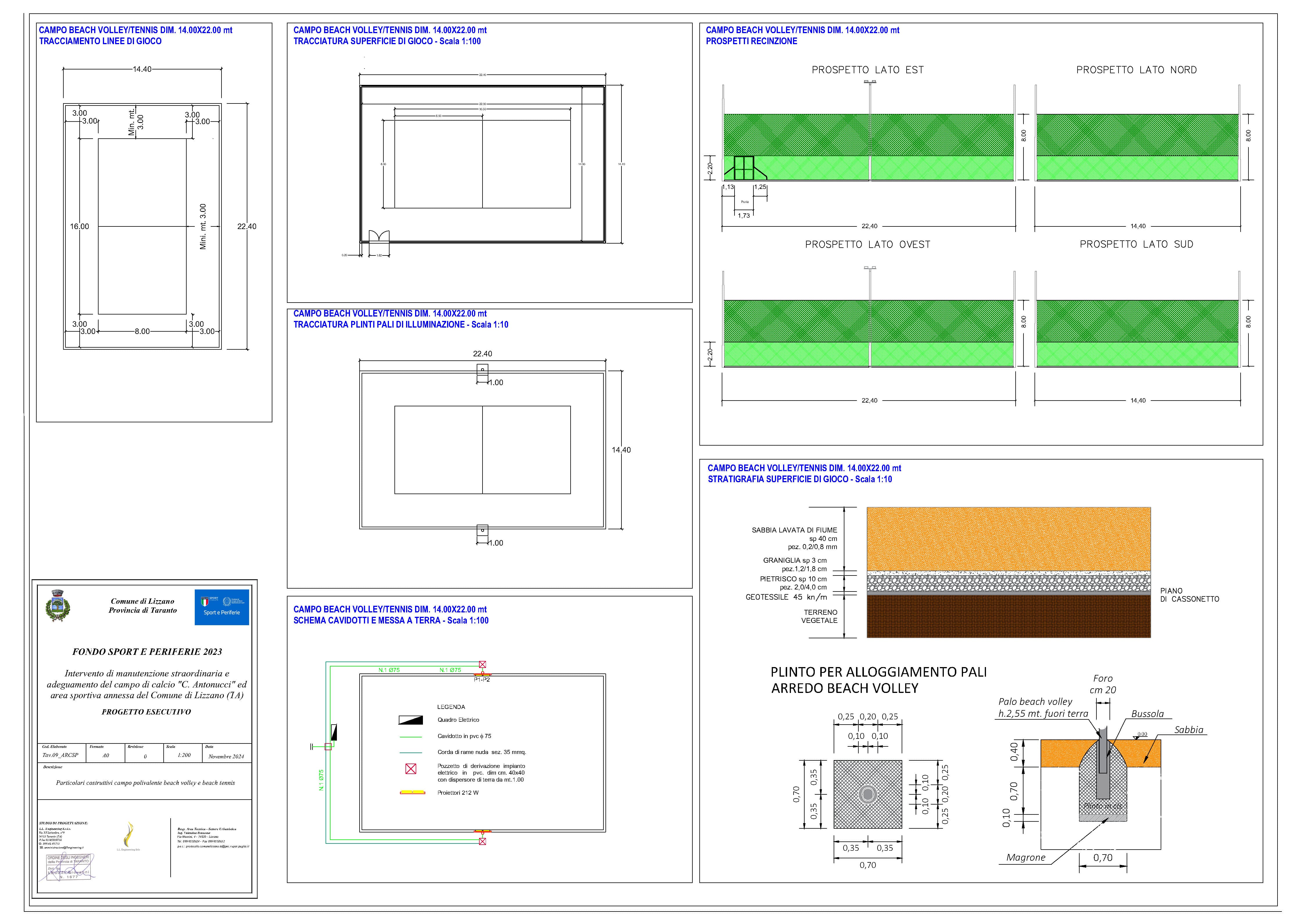Toggle the Corda di rame nuda legend line
The image size is (1306, 924).
click(411, 753)
